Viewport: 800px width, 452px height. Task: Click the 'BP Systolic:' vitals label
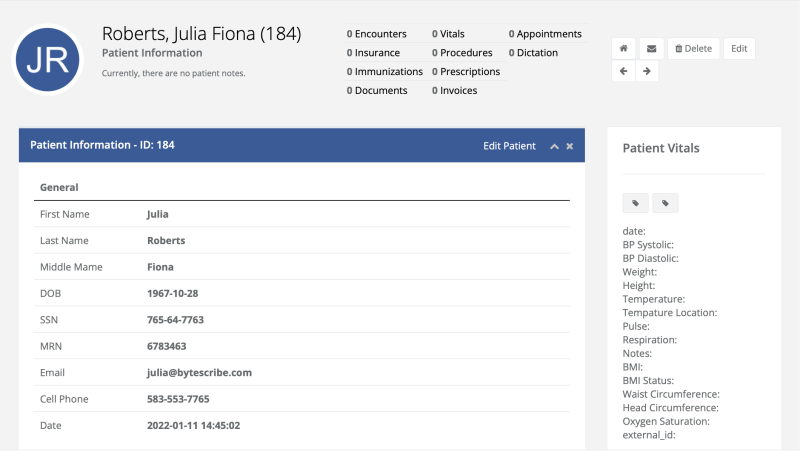click(x=648, y=245)
